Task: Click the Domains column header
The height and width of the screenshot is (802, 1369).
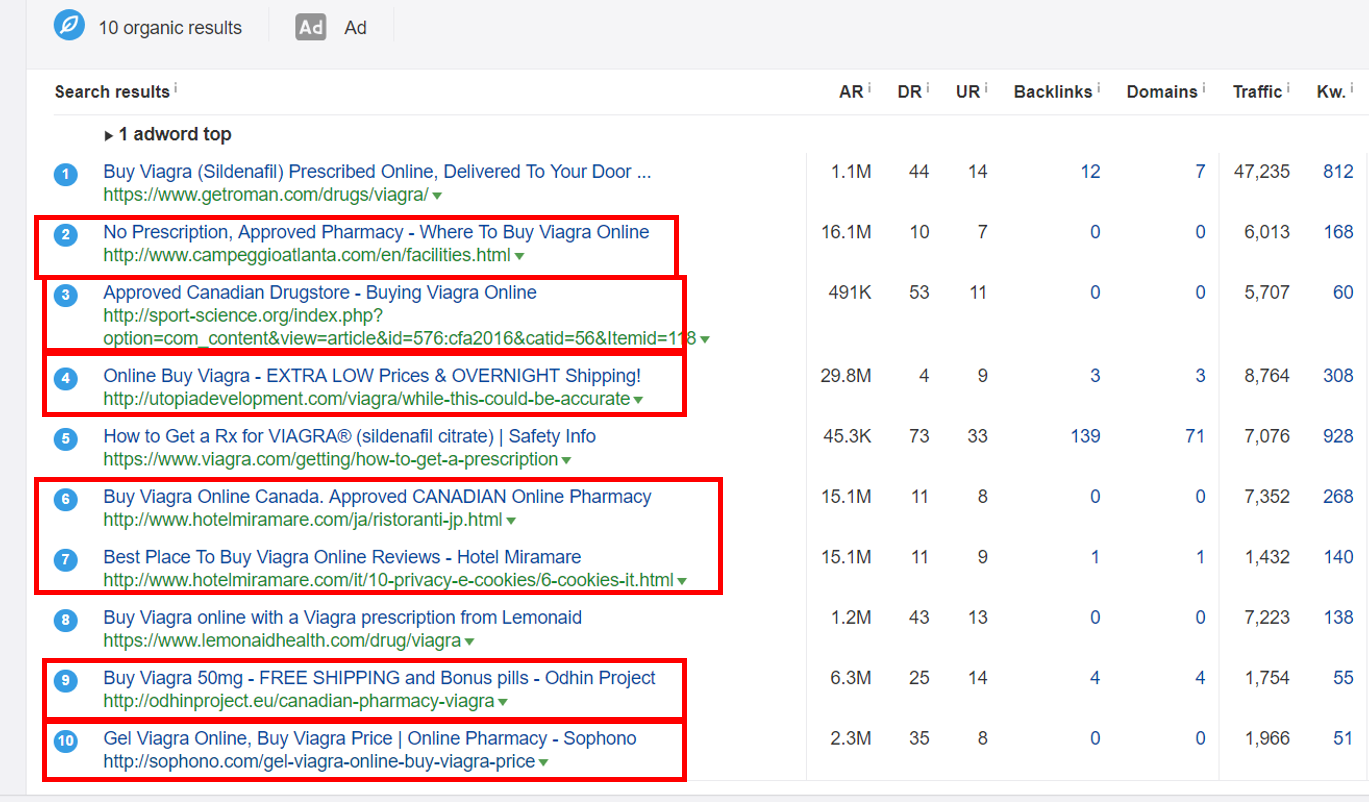Action: [x=1162, y=92]
